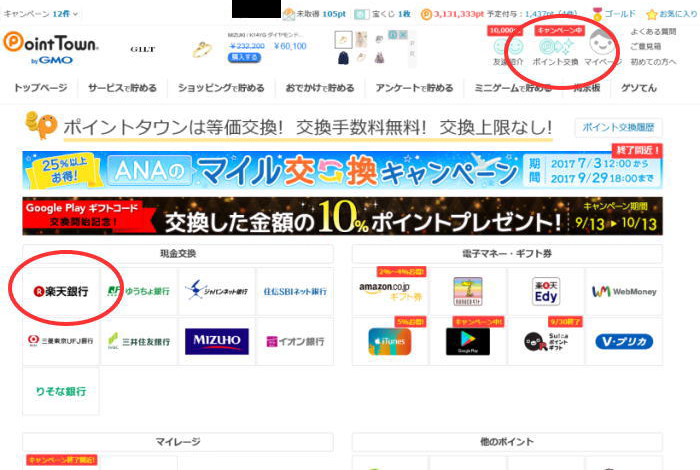Screen dimensions: 700x470
Task: Choose the Suica ポイントギフト option
Action: 546,341
